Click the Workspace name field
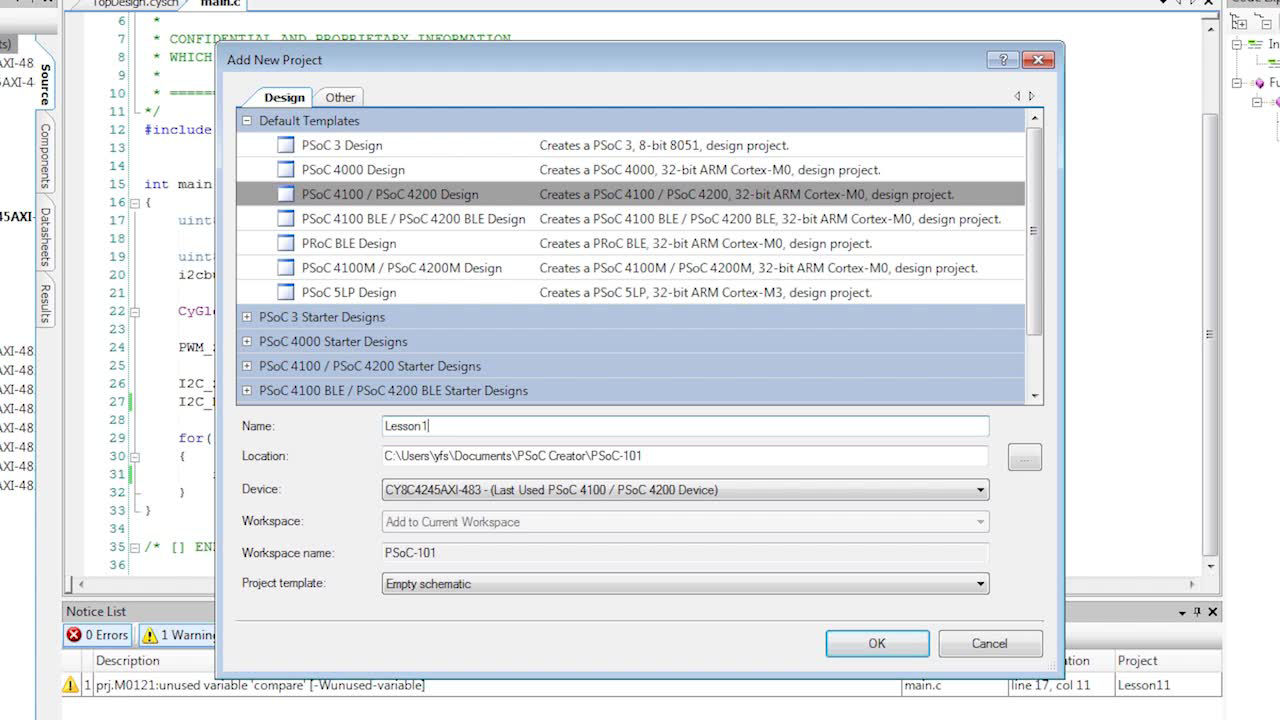Viewport: 1280px width, 720px height. pyautogui.click(x=685, y=553)
